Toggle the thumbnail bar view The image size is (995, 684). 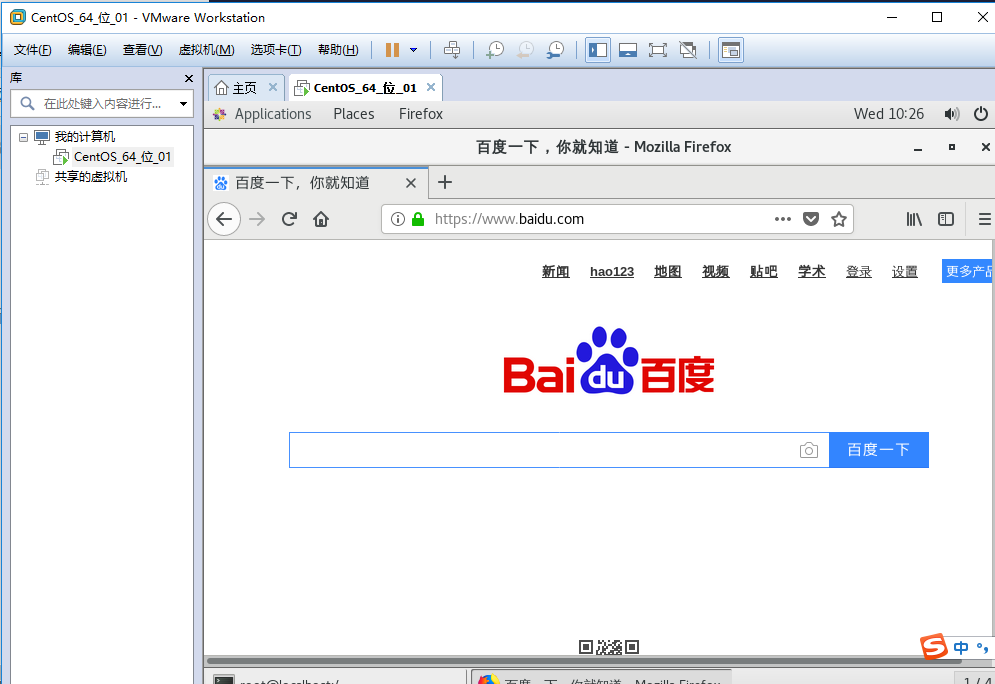(x=628, y=49)
